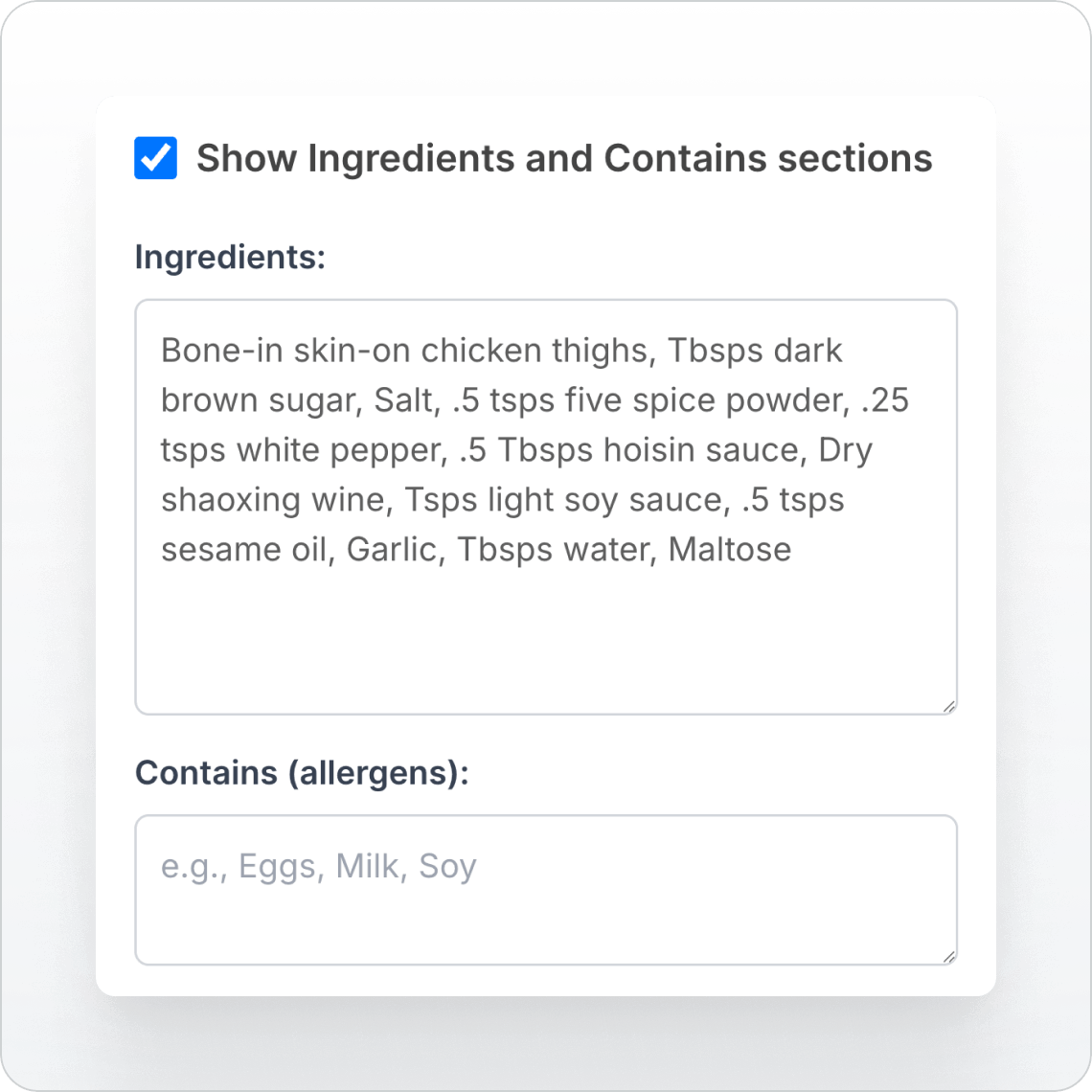Click the resize grip of Ingredients textarea

[x=949, y=706]
